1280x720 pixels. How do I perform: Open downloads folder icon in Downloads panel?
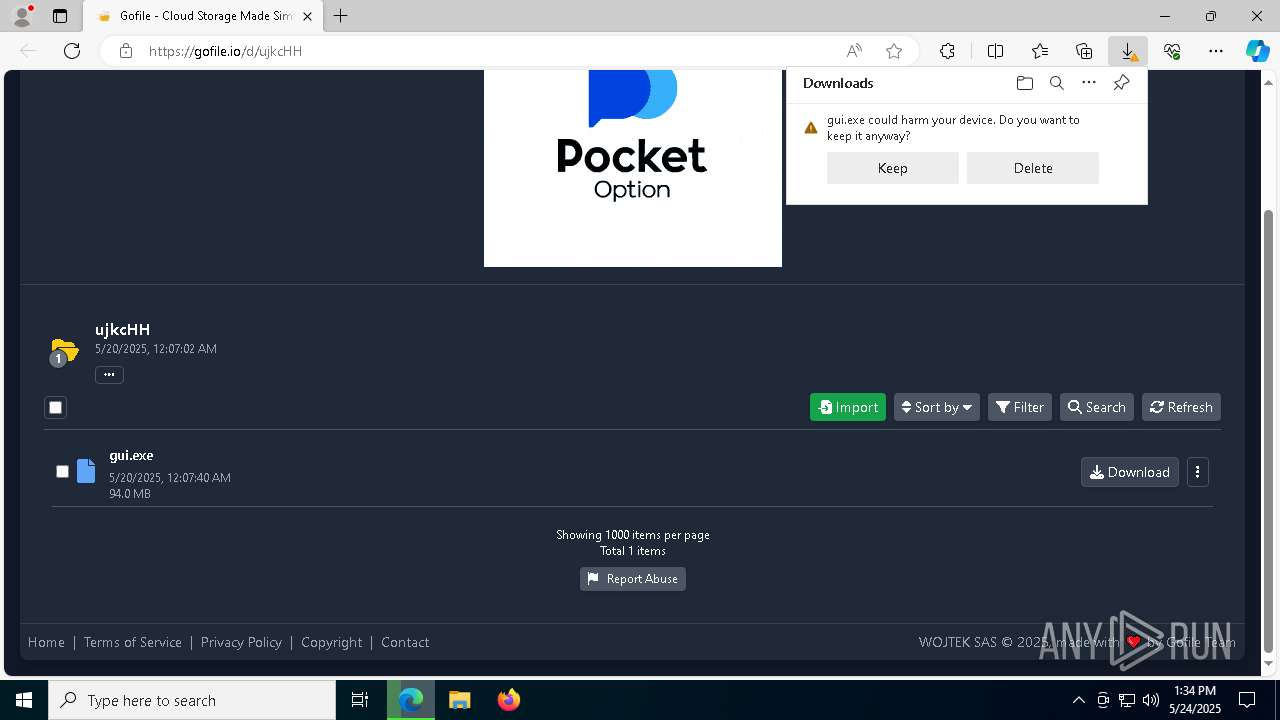point(1025,83)
